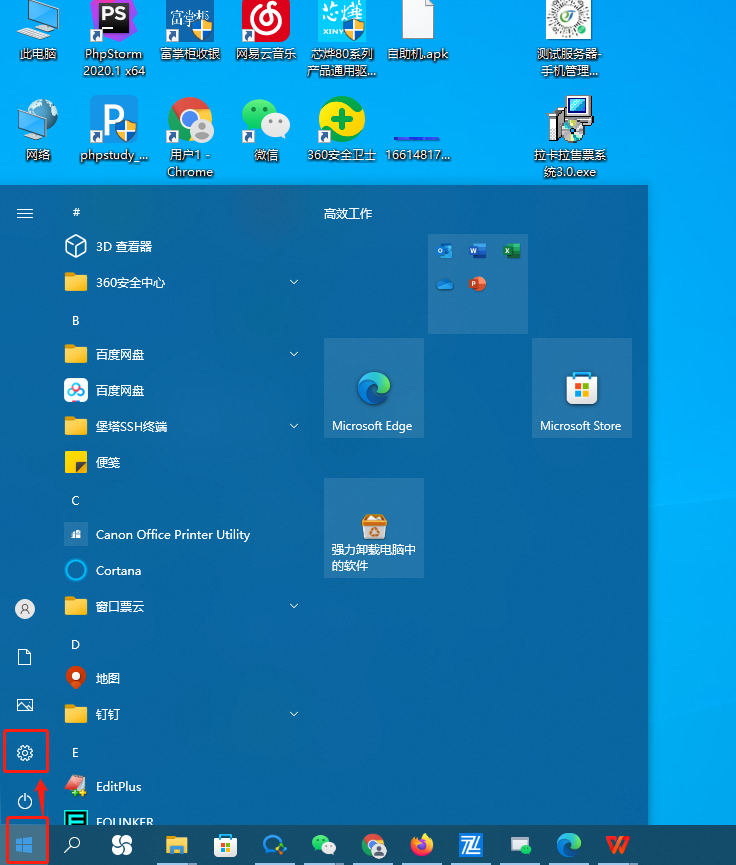Open the Microsoft Edge tile
The height and width of the screenshot is (865, 736).
[373, 388]
